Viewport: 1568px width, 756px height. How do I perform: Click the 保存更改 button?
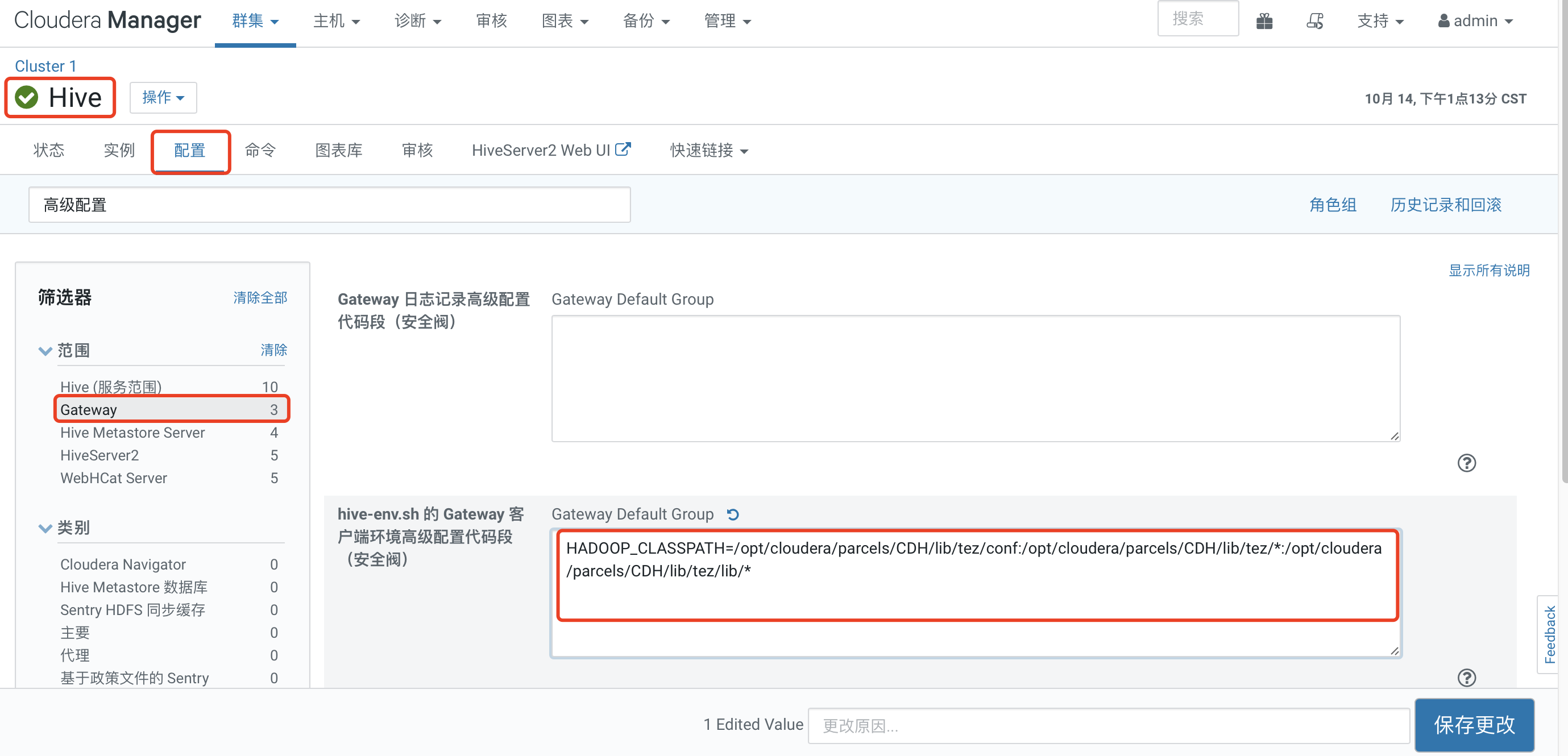(1474, 724)
